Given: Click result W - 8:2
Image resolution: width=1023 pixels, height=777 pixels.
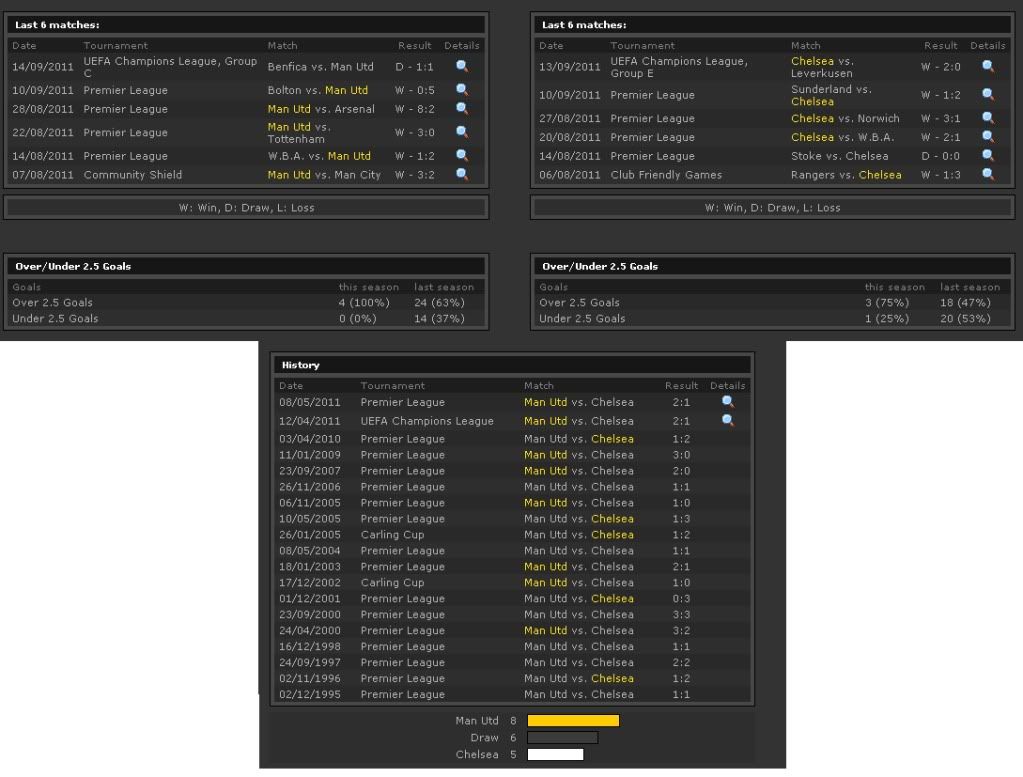Looking at the screenshot, I should (x=414, y=109).
